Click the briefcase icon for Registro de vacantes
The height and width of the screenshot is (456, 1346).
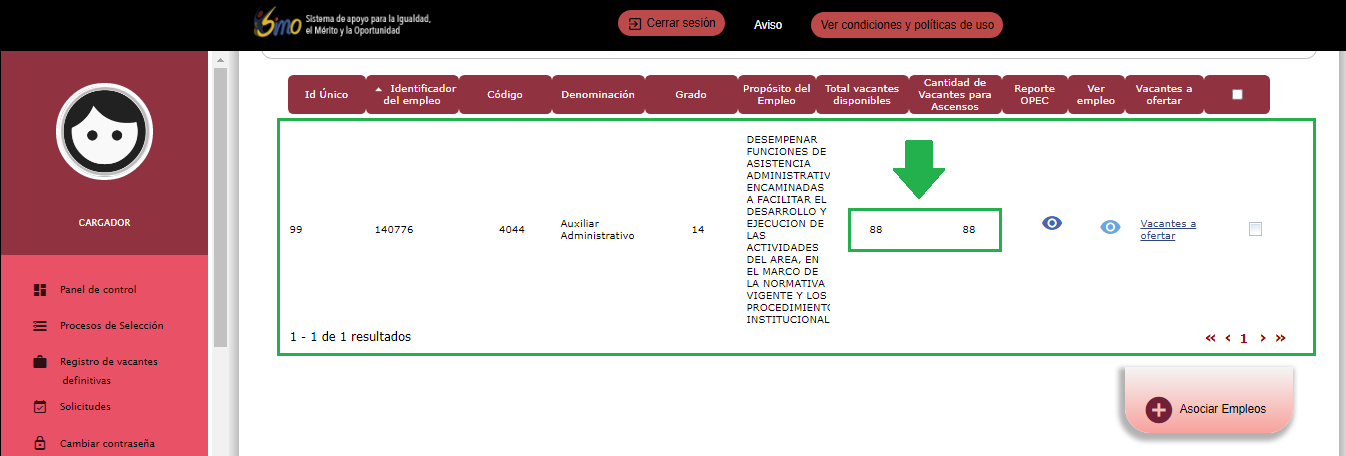coord(40,362)
